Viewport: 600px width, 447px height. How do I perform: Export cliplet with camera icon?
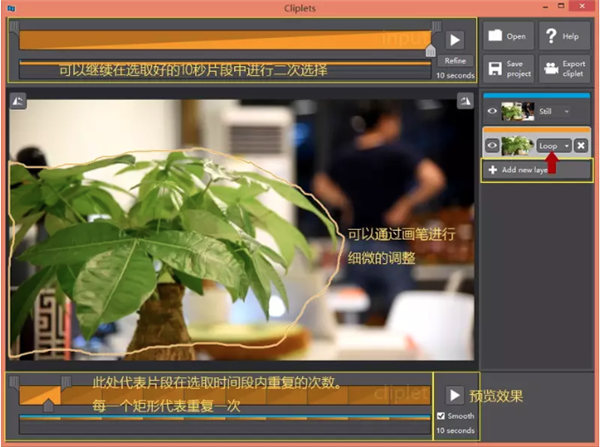pyautogui.click(x=563, y=68)
